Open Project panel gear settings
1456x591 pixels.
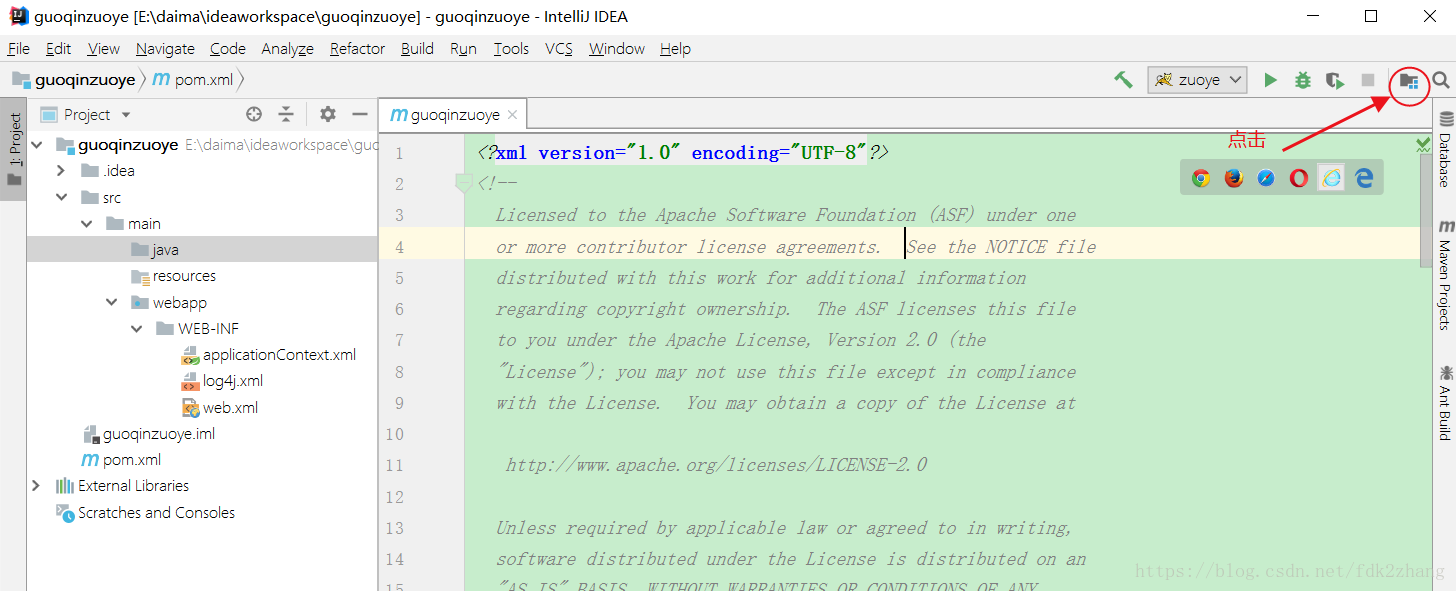coord(328,114)
